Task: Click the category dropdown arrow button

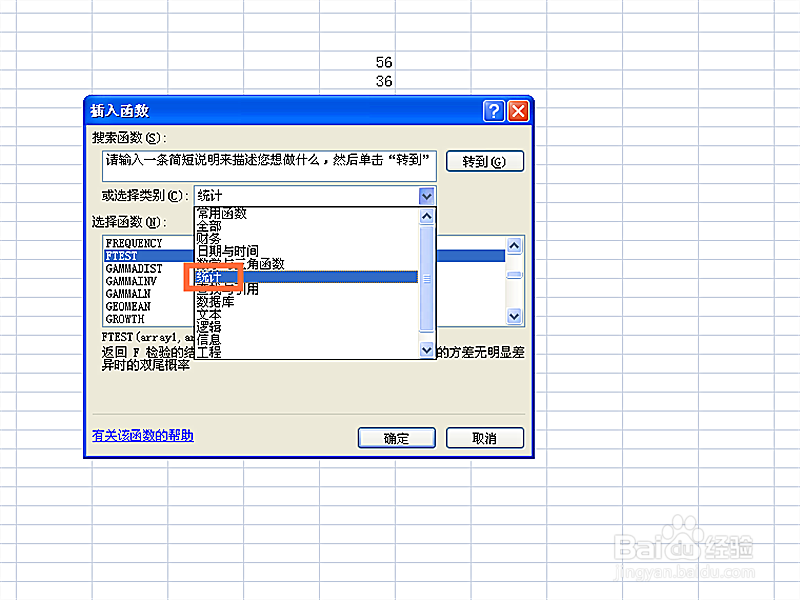Action: [427, 195]
